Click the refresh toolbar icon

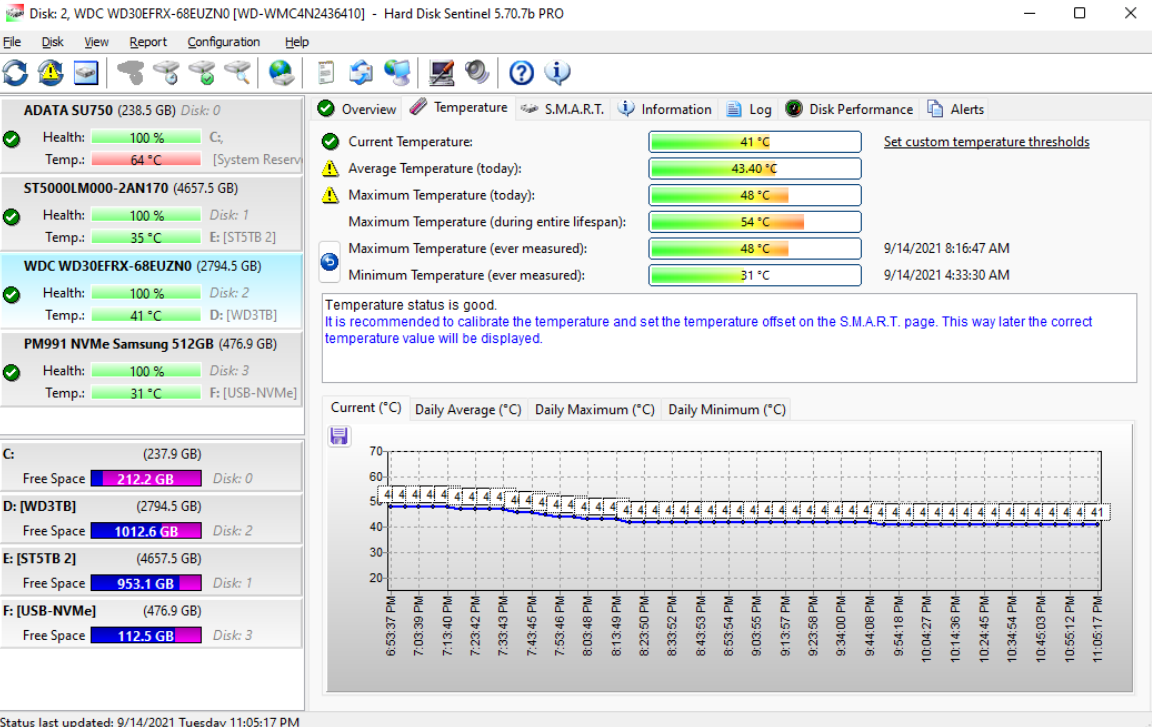(x=15, y=73)
